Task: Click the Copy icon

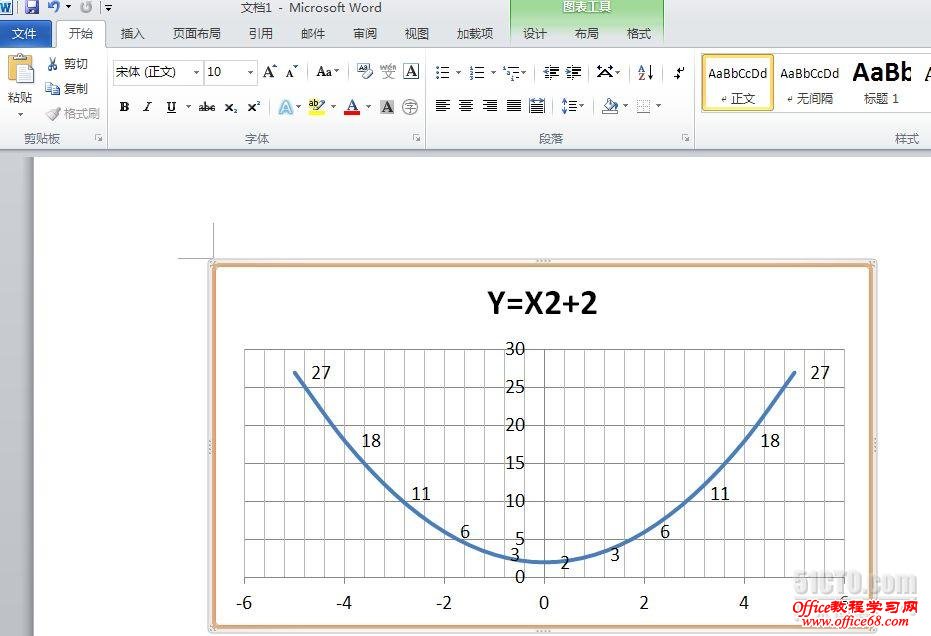Action: click(x=64, y=88)
